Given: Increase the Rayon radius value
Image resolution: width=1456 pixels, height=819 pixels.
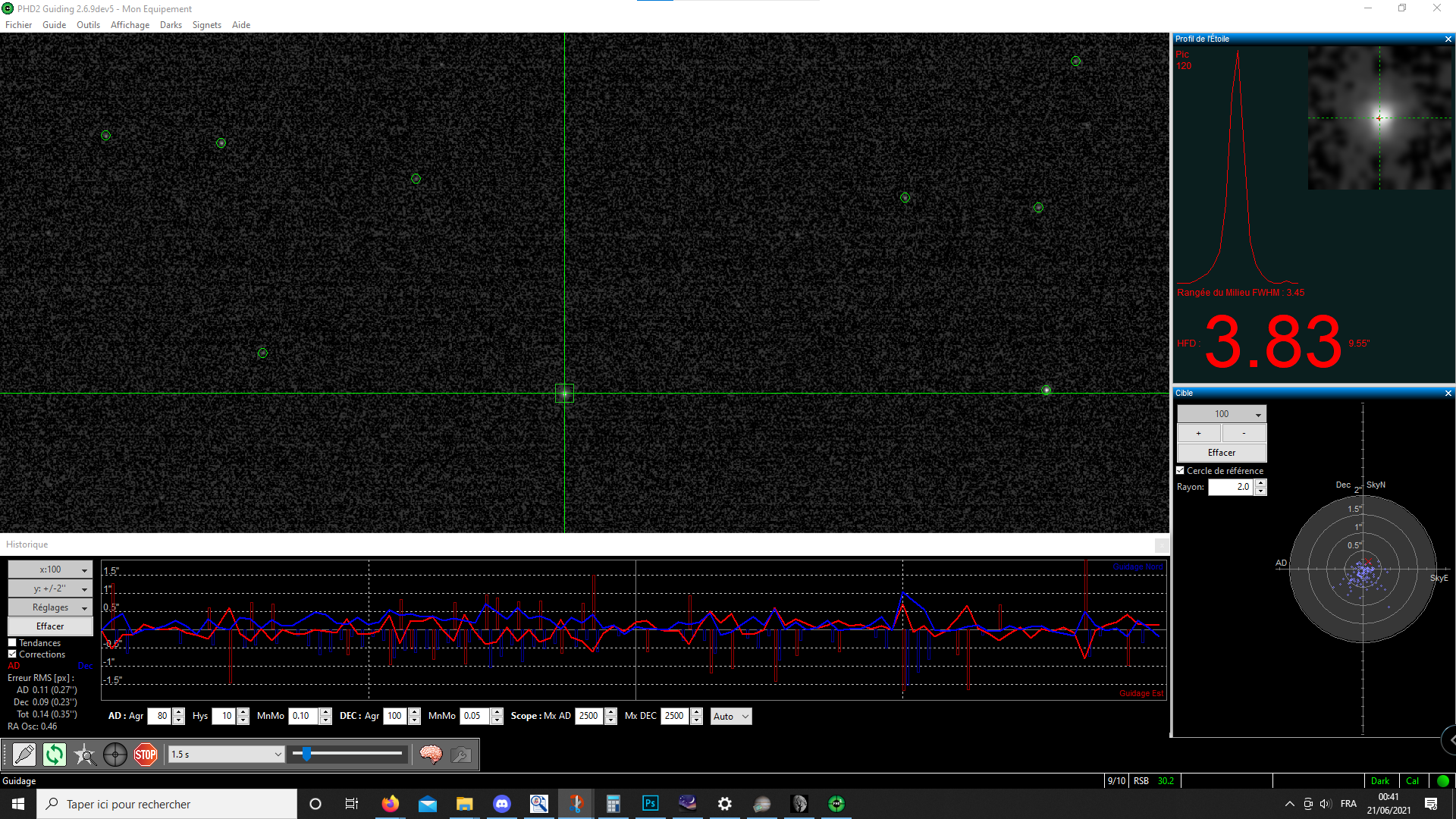Looking at the screenshot, I should click(1260, 483).
